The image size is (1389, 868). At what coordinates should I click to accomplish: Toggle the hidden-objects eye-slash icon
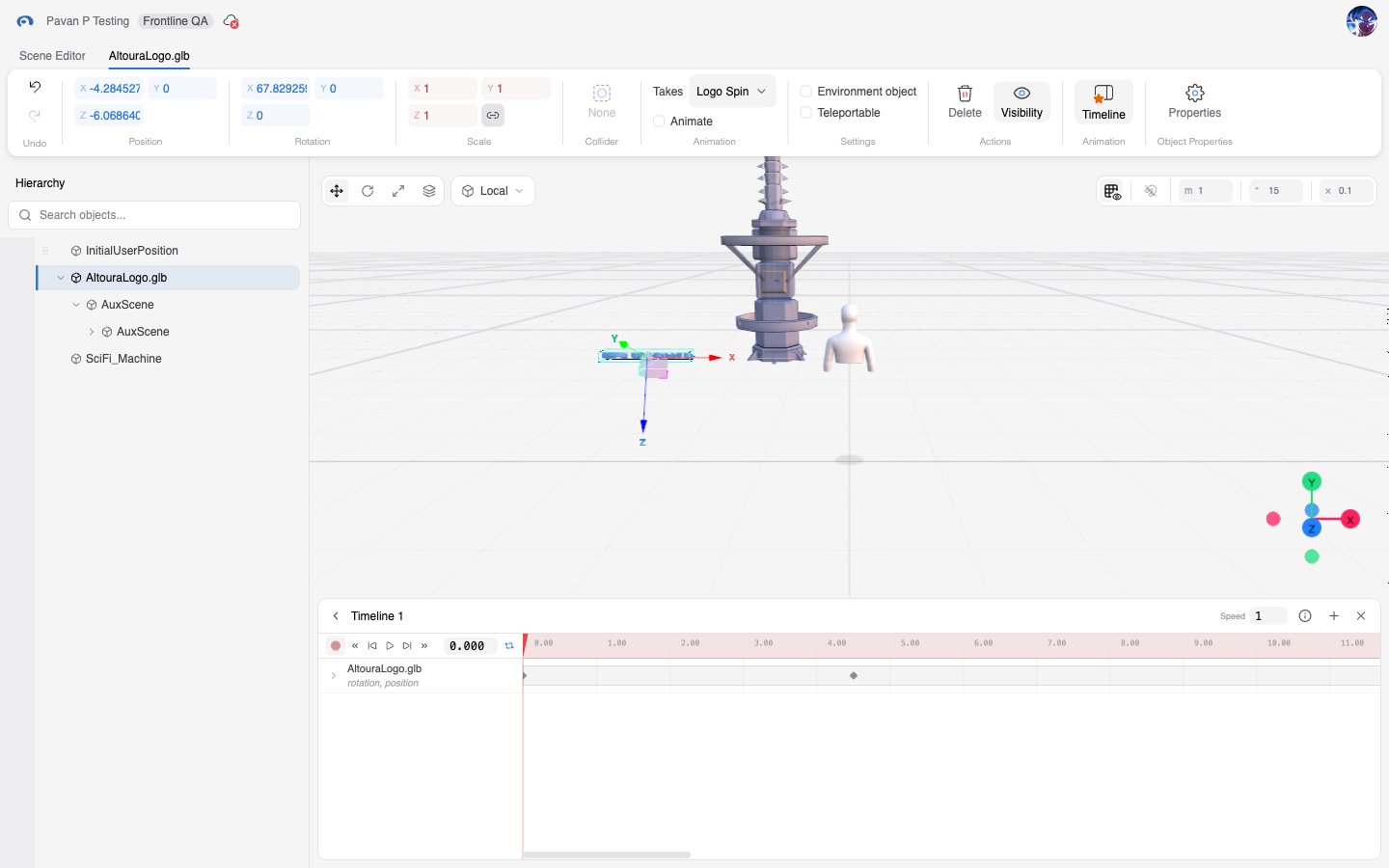click(x=1151, y=191)
